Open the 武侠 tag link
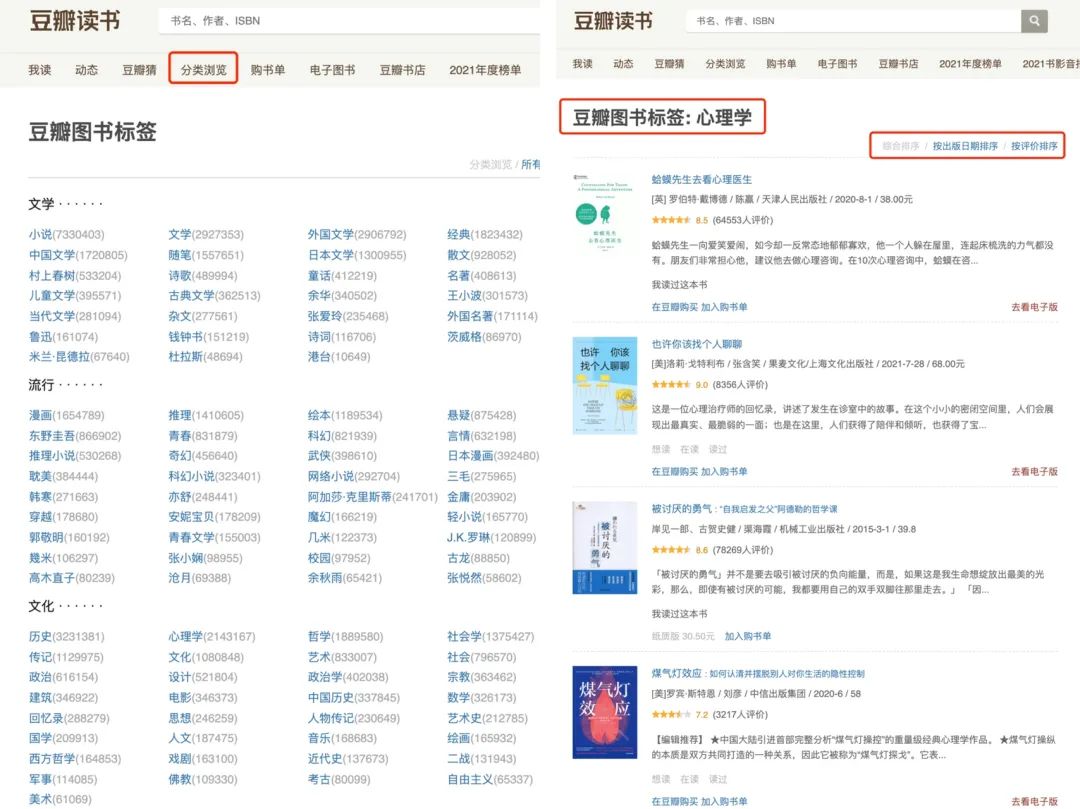The height and width of the screenshot is (809, 1080). pos(319,456)
